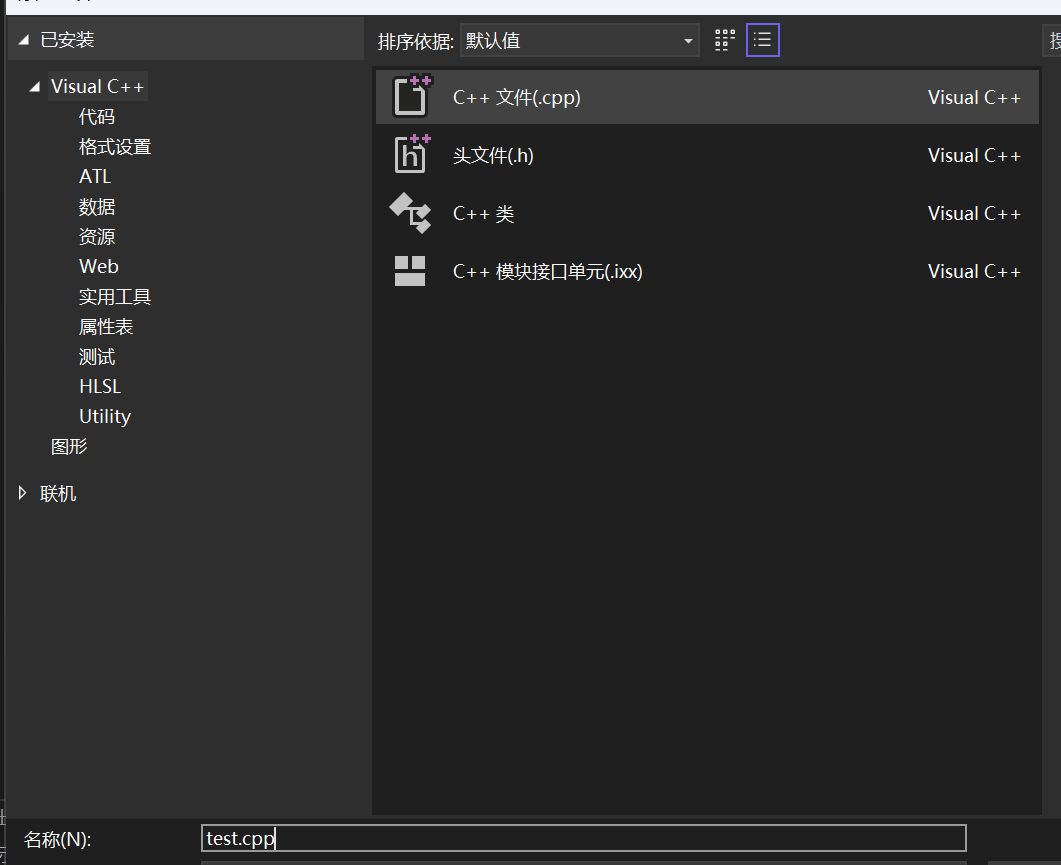This screenshot has height=865, width=1061.
Task: Select the 'C++ 类' template row
Action: click(x=707, y=213)
